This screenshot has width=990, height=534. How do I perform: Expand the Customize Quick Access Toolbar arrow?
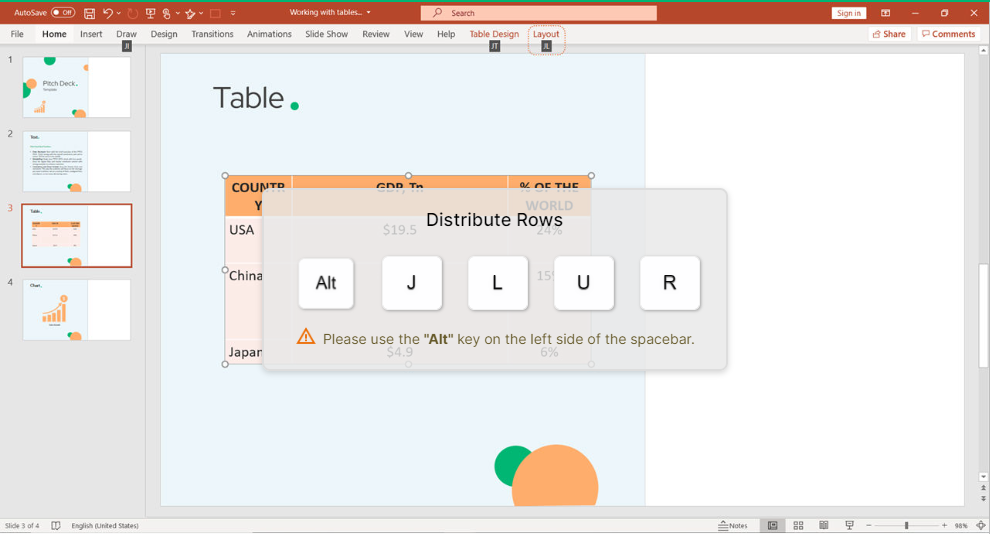pos(233,13)
